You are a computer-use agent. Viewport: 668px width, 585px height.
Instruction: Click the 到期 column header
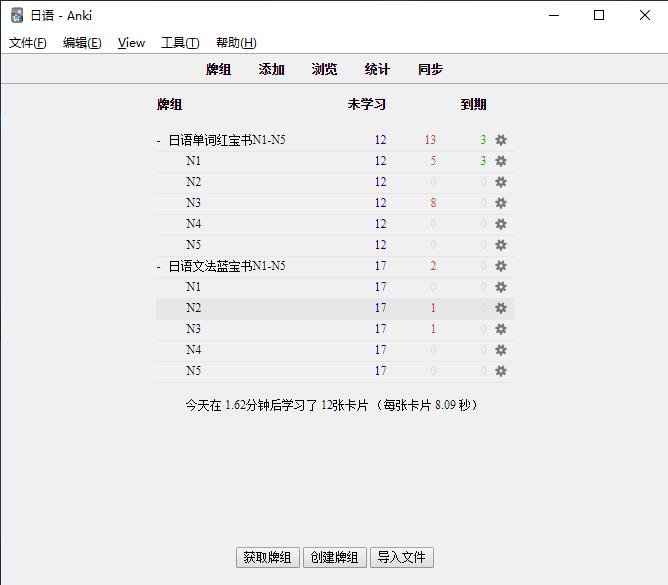coord(473,104)
